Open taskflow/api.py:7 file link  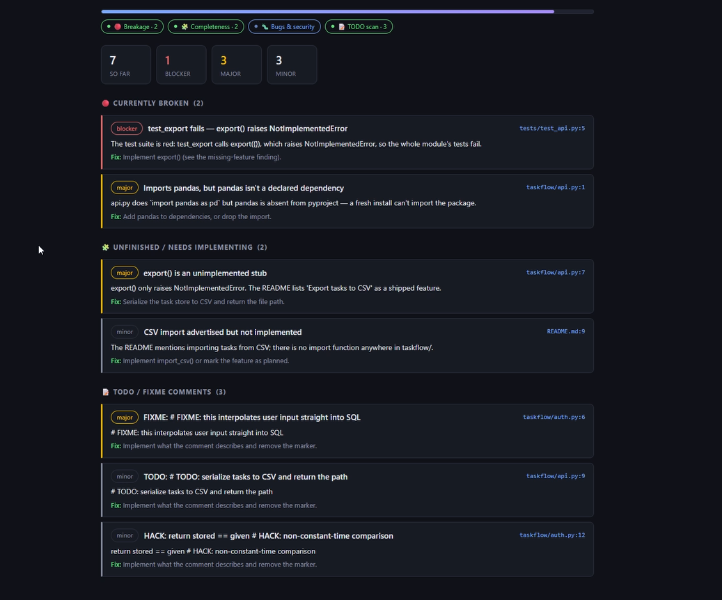(555, 273)
